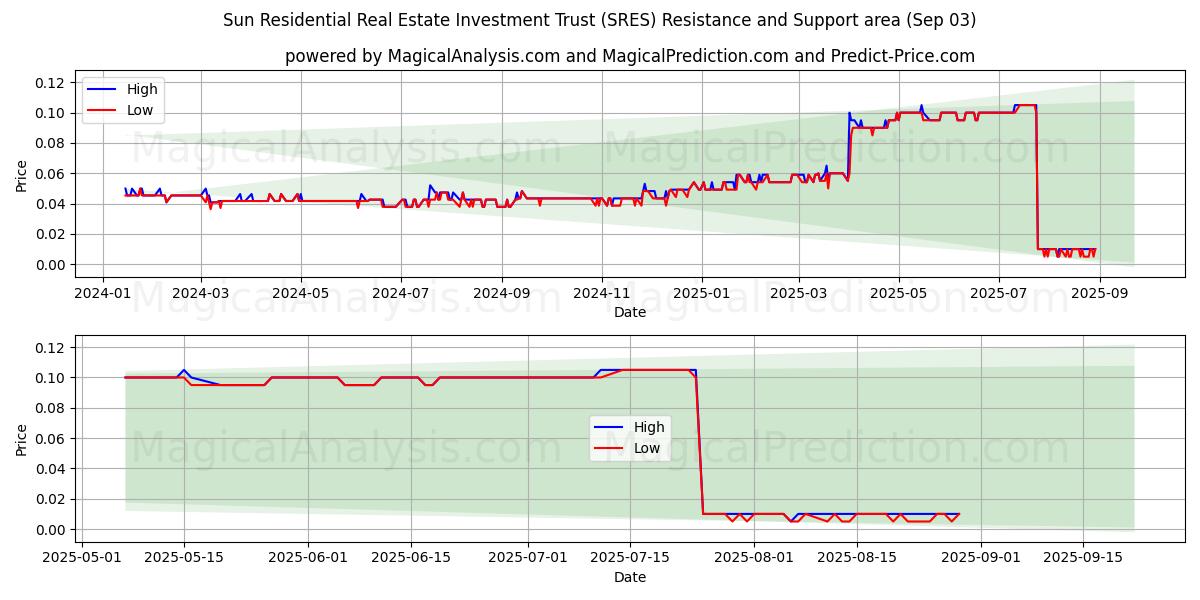Viewport: 1200px width, 600px height.
Task: Click the chart title mentioning SRES
Action: [x=600, y=20]
